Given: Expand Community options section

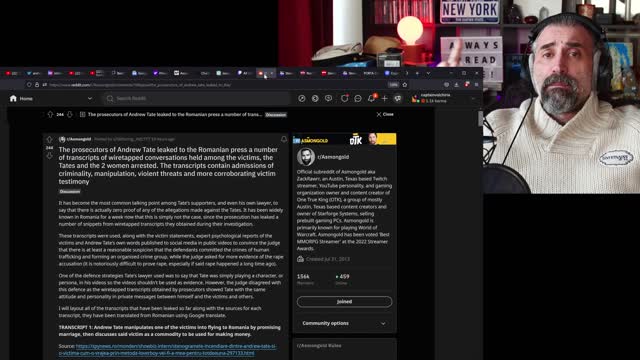Looking at the screenshot, I should 344,323.
